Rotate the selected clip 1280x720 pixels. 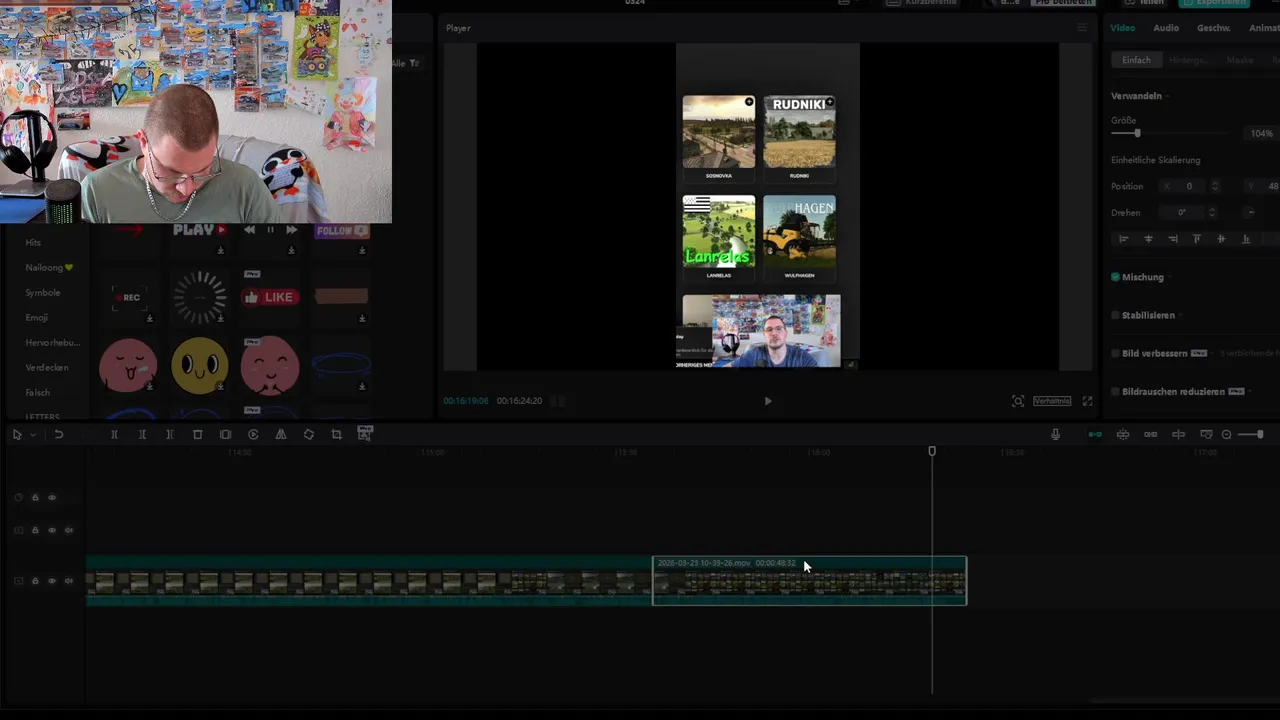[x=309, y=435]
